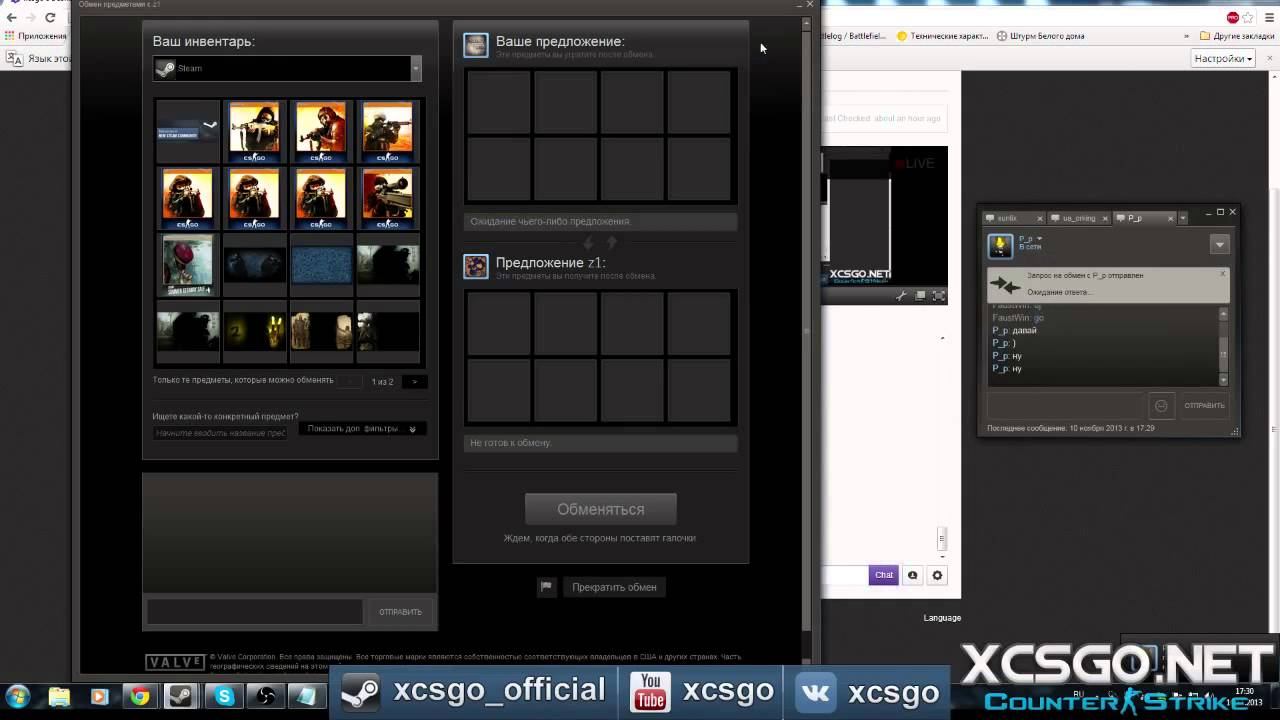This screenshot has height=720, width=1280.
Task: Click chat scrollbar up arrow
Action: click(1224, 314)
